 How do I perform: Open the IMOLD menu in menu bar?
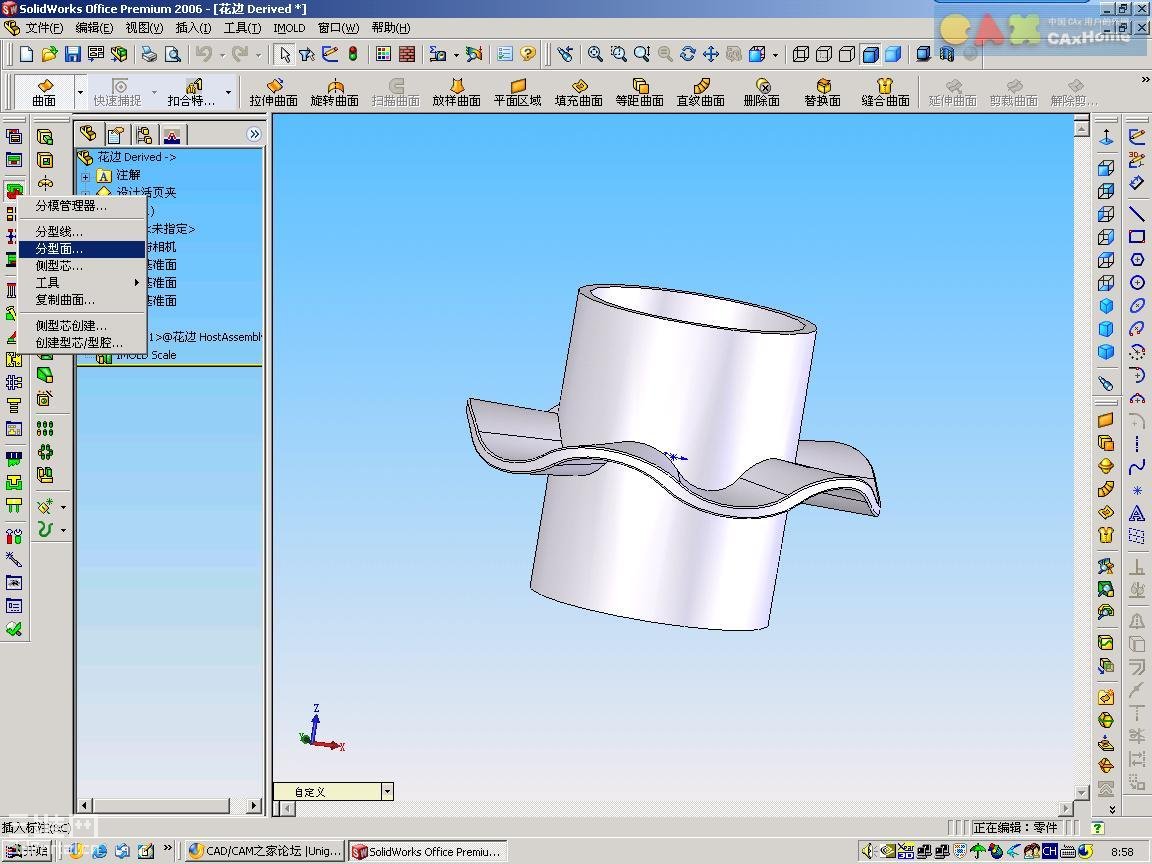(289, 28)
